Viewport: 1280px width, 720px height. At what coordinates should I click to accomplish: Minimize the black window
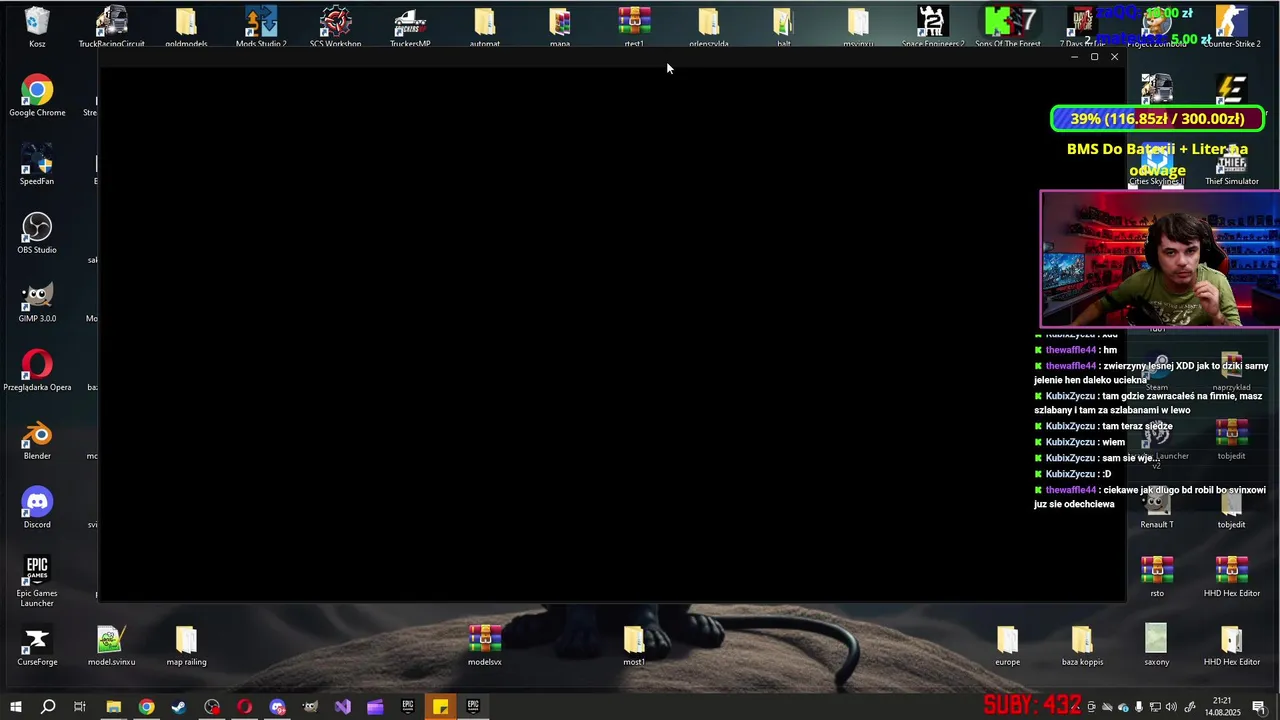coord(1074,57)
